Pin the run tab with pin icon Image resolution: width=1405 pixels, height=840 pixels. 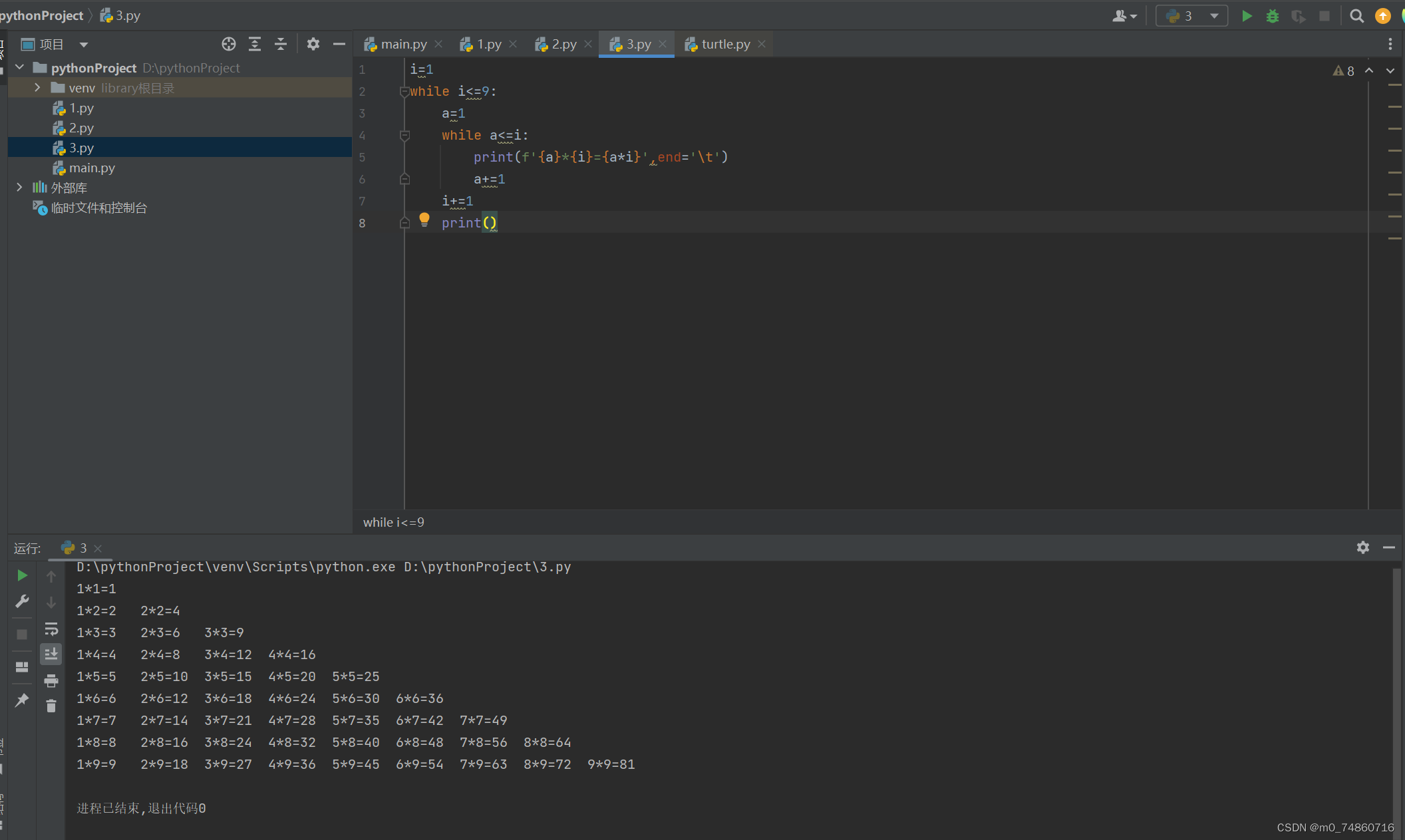(x=22, y=700)
